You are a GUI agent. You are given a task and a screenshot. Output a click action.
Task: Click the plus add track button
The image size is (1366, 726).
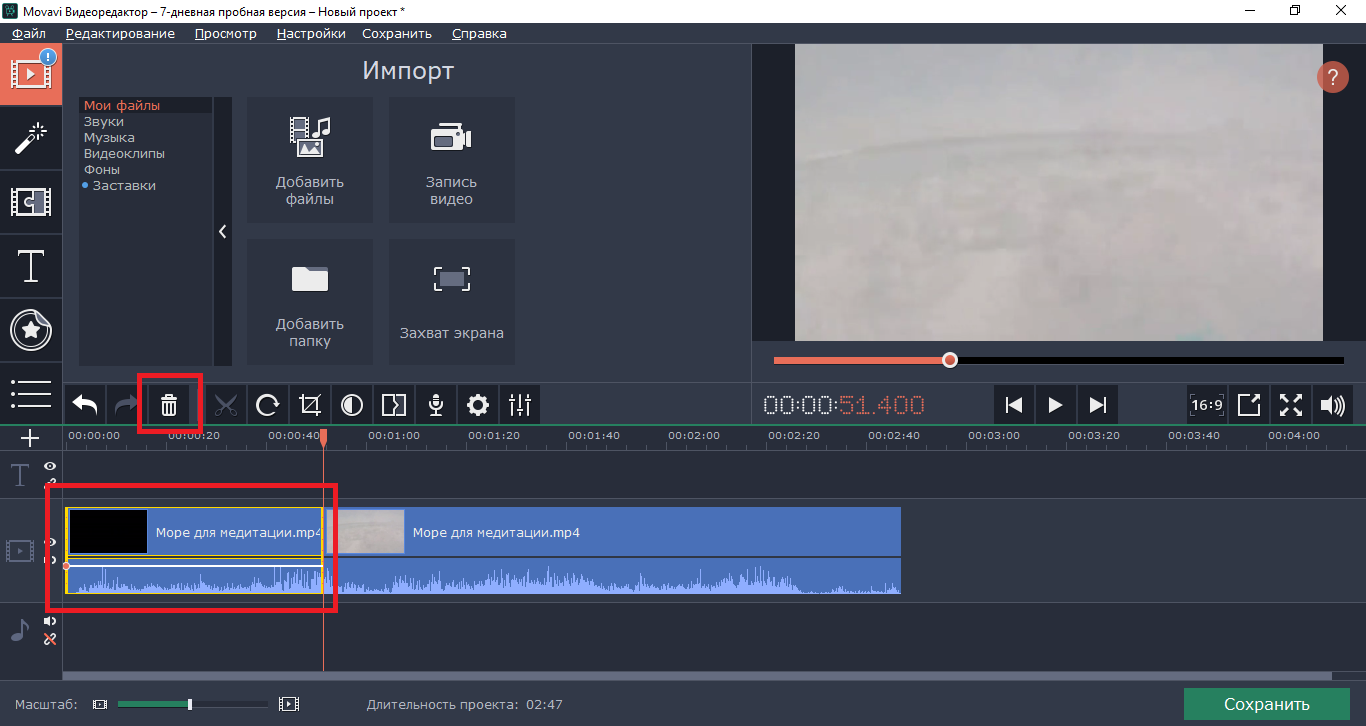click(x=31, y=438)
